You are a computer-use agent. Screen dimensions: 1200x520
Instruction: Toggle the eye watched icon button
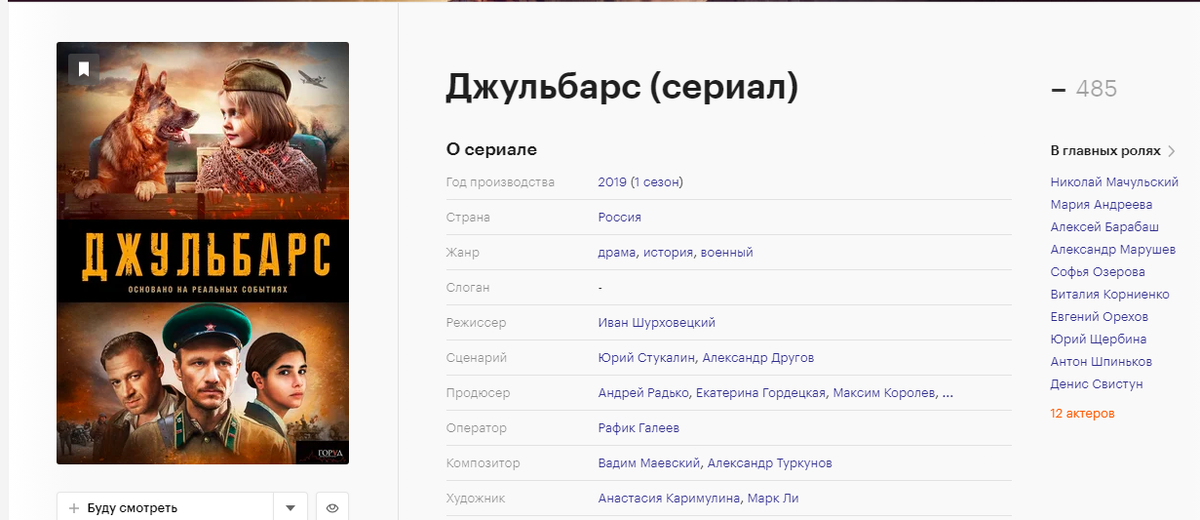332,508
